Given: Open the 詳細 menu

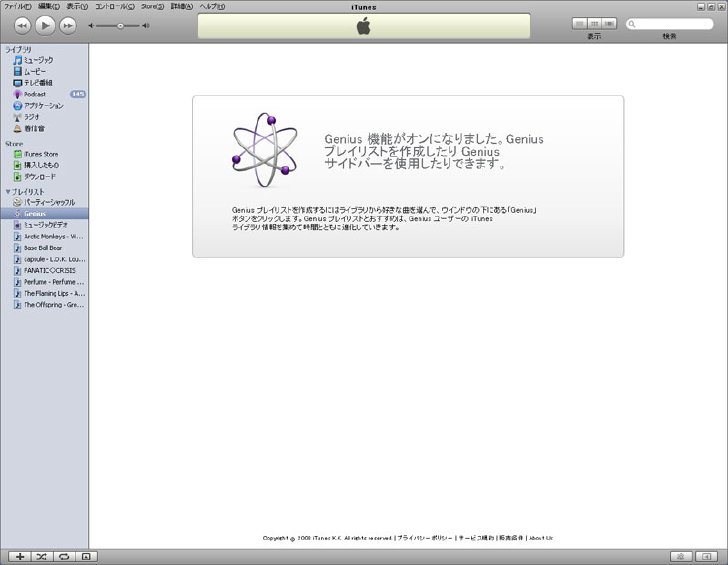Looking at the screenshot, I should pyautogui.click(x=182, y=6).
